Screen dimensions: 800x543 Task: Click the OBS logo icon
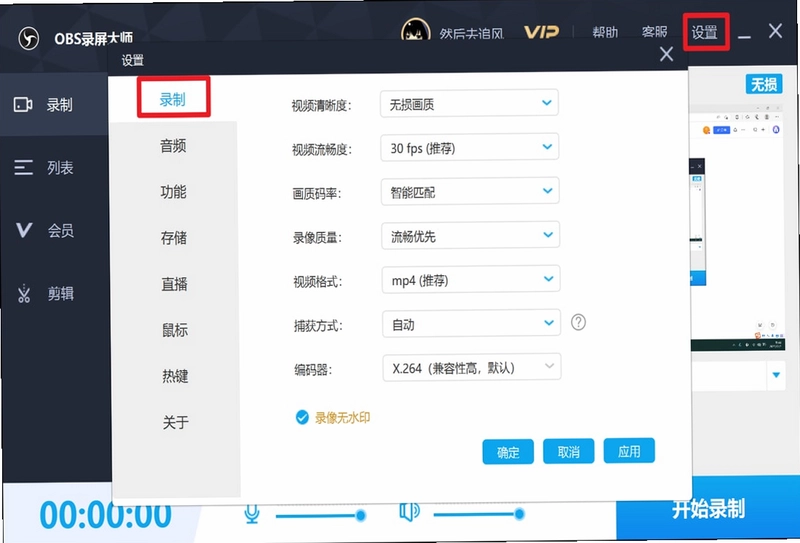(x=29, y=38)
